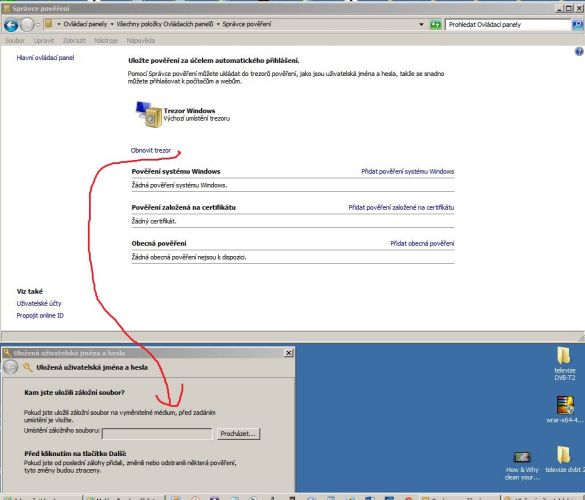This screenshot has width=585, height=500.
Task: Click the greyed back button in the restore wizard
Action: click(10, 367)
